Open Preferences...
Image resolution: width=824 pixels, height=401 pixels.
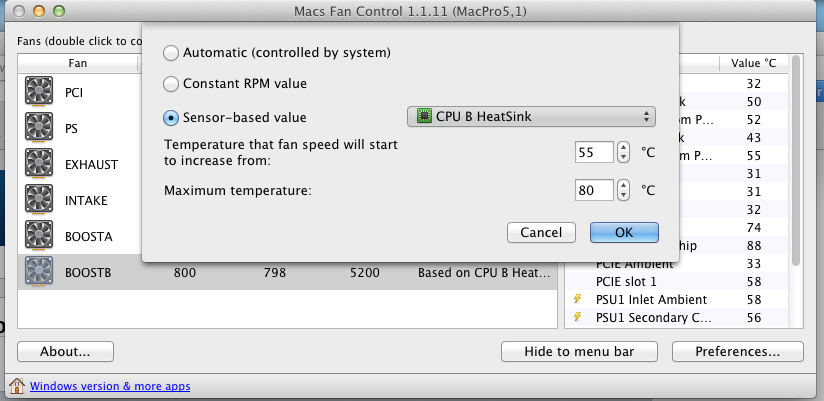(x=737, y=352)
